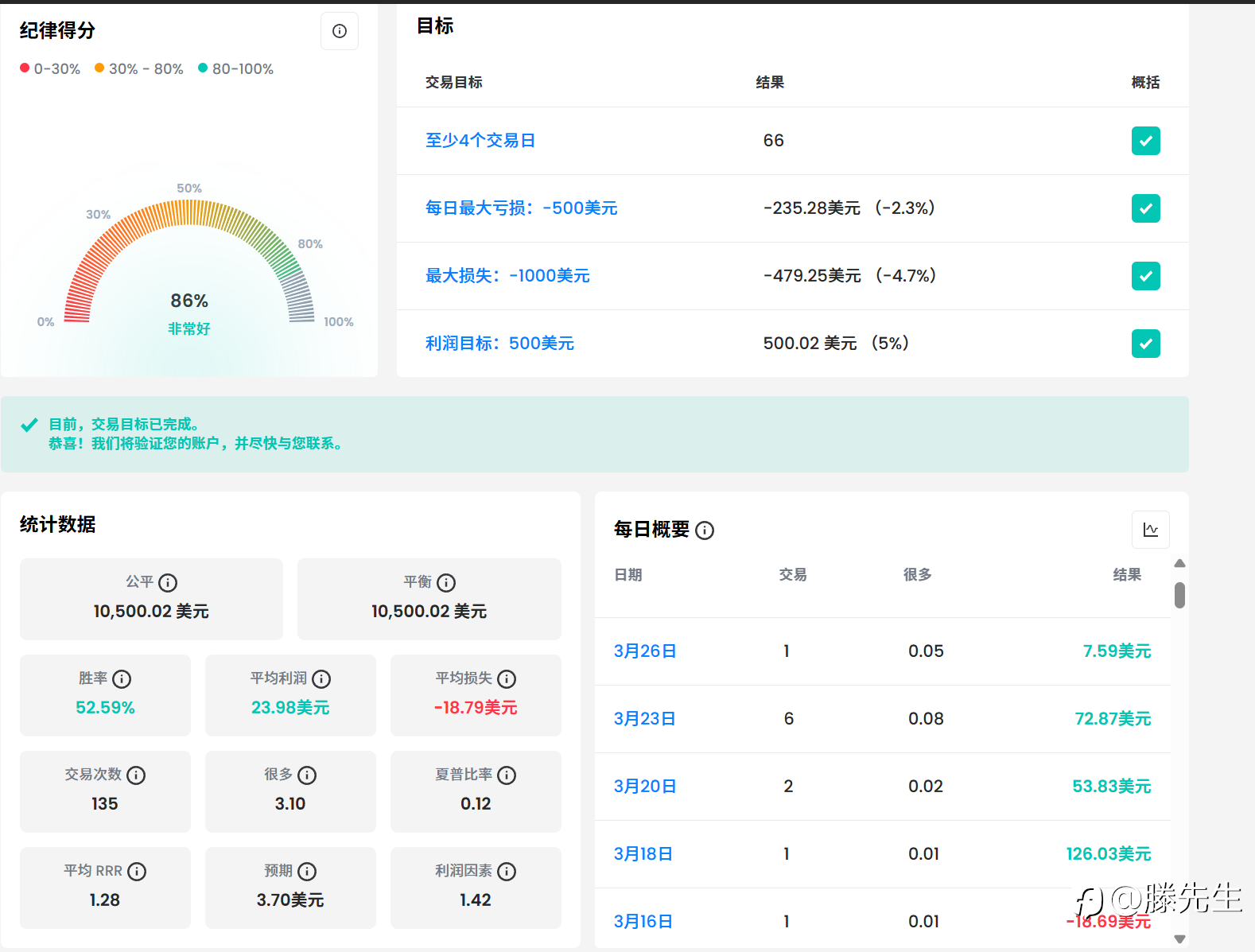Click info icon next to 每日概要 title
The width and height of the screenshot is (1255, 952).
pos(705,530)
